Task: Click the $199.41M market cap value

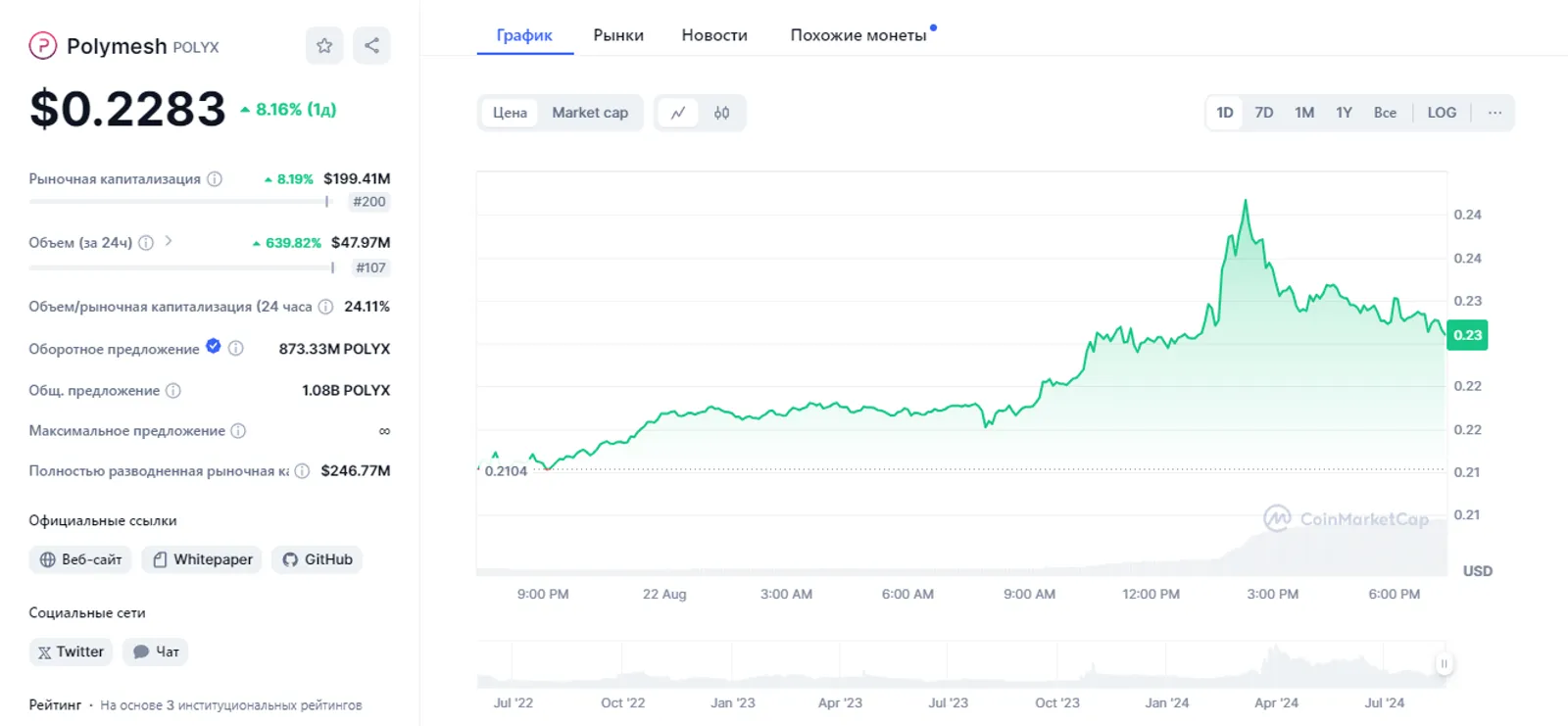Action: click(357, 179)
